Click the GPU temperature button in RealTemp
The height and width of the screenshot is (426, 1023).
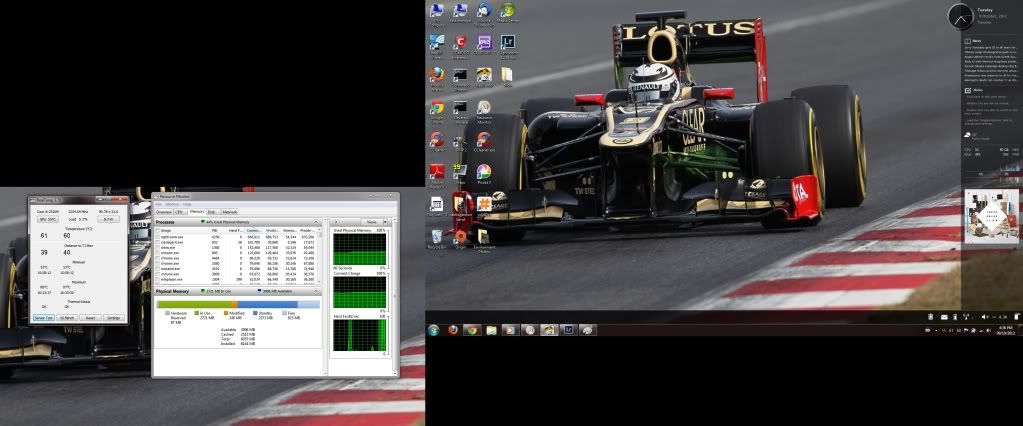[46, 219]
